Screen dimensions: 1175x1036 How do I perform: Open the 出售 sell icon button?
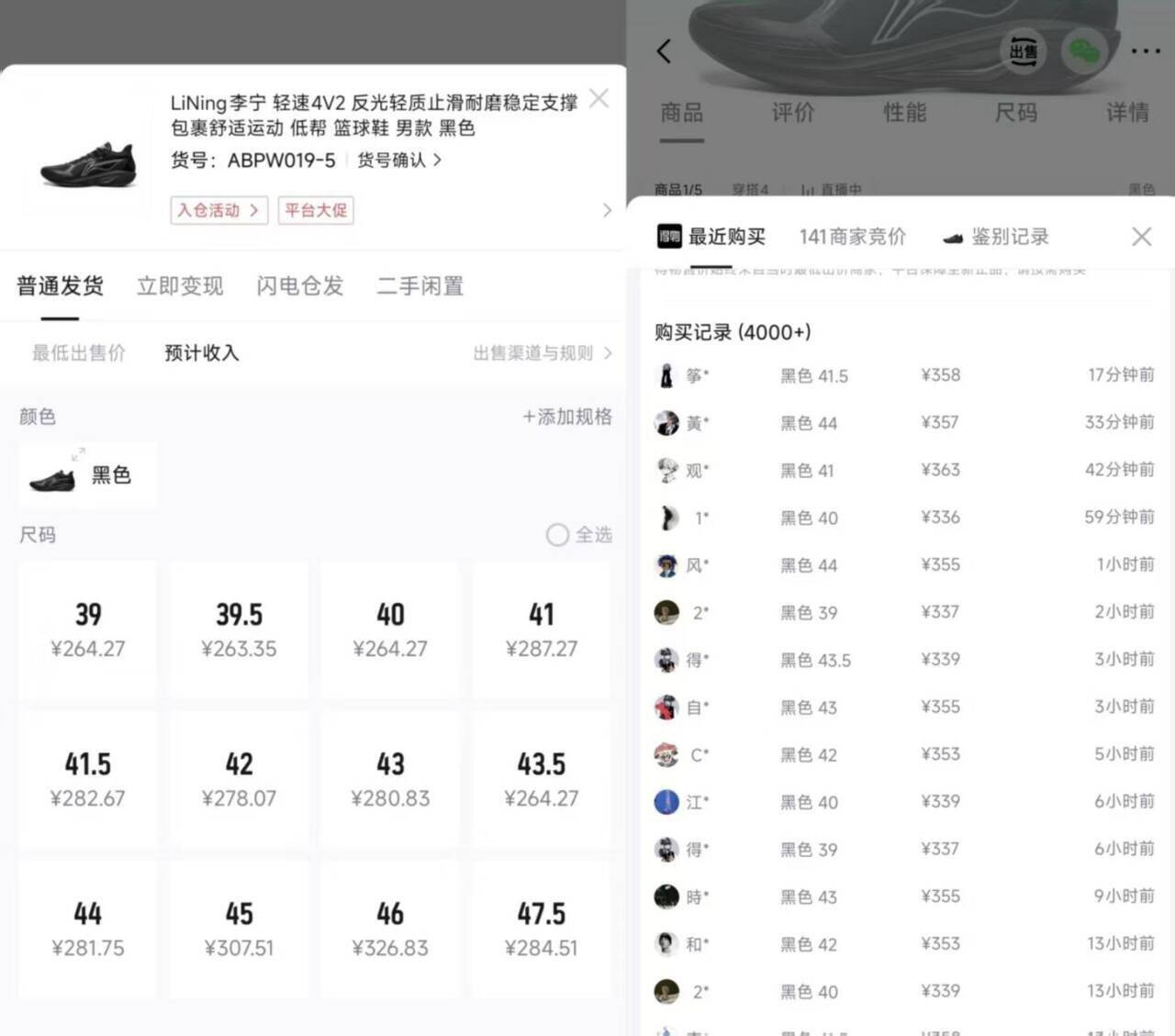coord(1024,50)
